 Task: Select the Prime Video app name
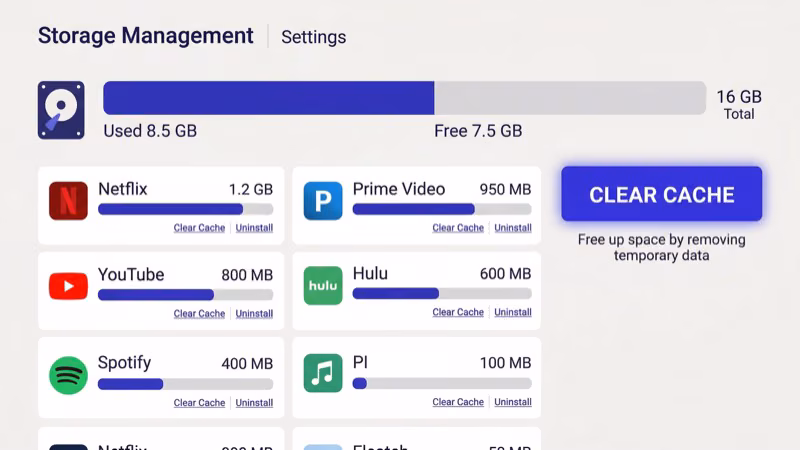coord(399,189)
